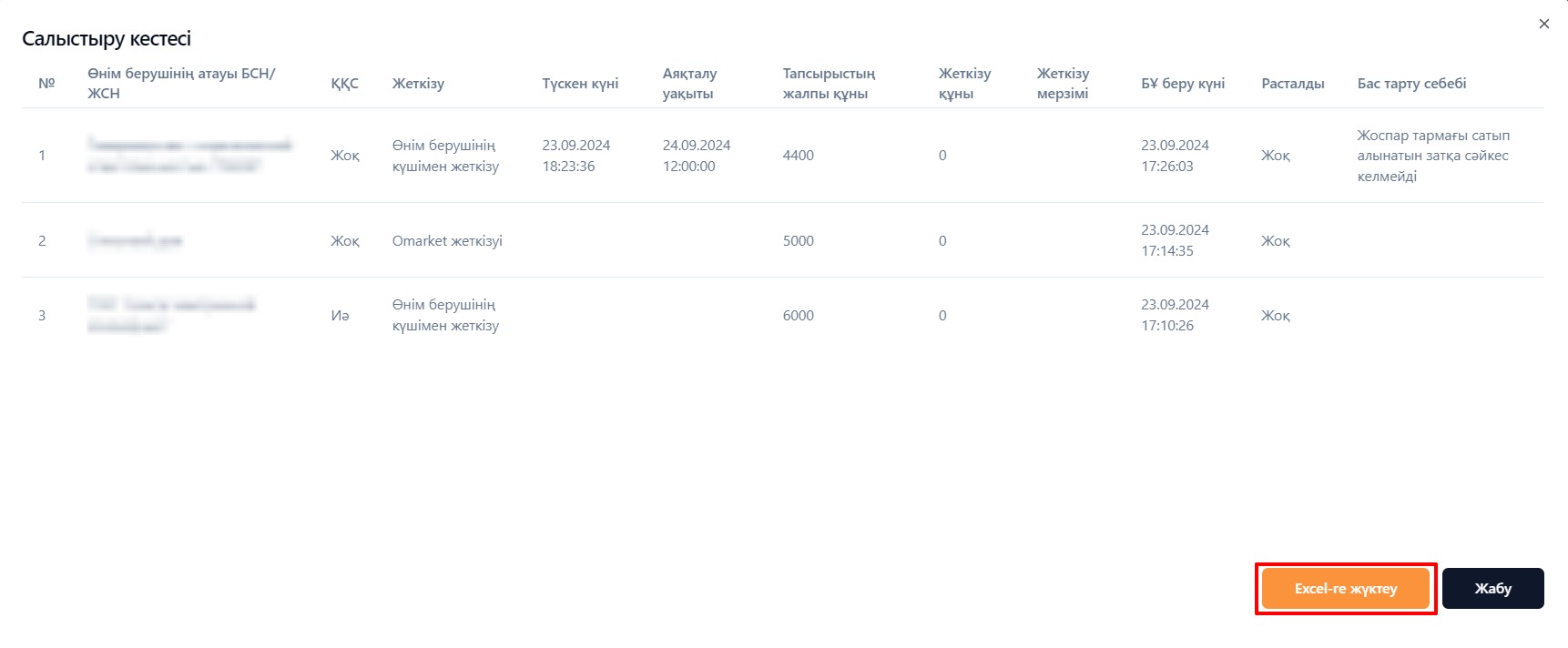Click the Тапсырыстың жалпы құны header
The image size is (1568, 648).
pos(829,83)
